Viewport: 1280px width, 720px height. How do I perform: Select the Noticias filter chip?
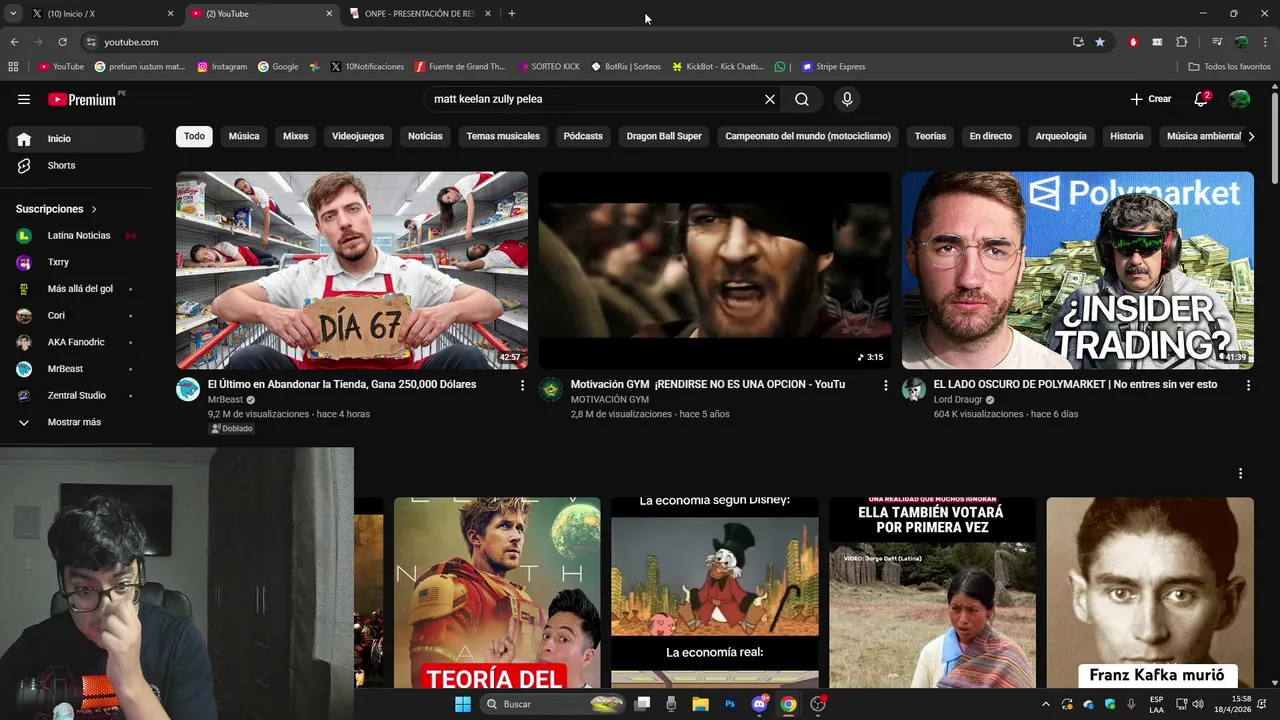[425, 136]
